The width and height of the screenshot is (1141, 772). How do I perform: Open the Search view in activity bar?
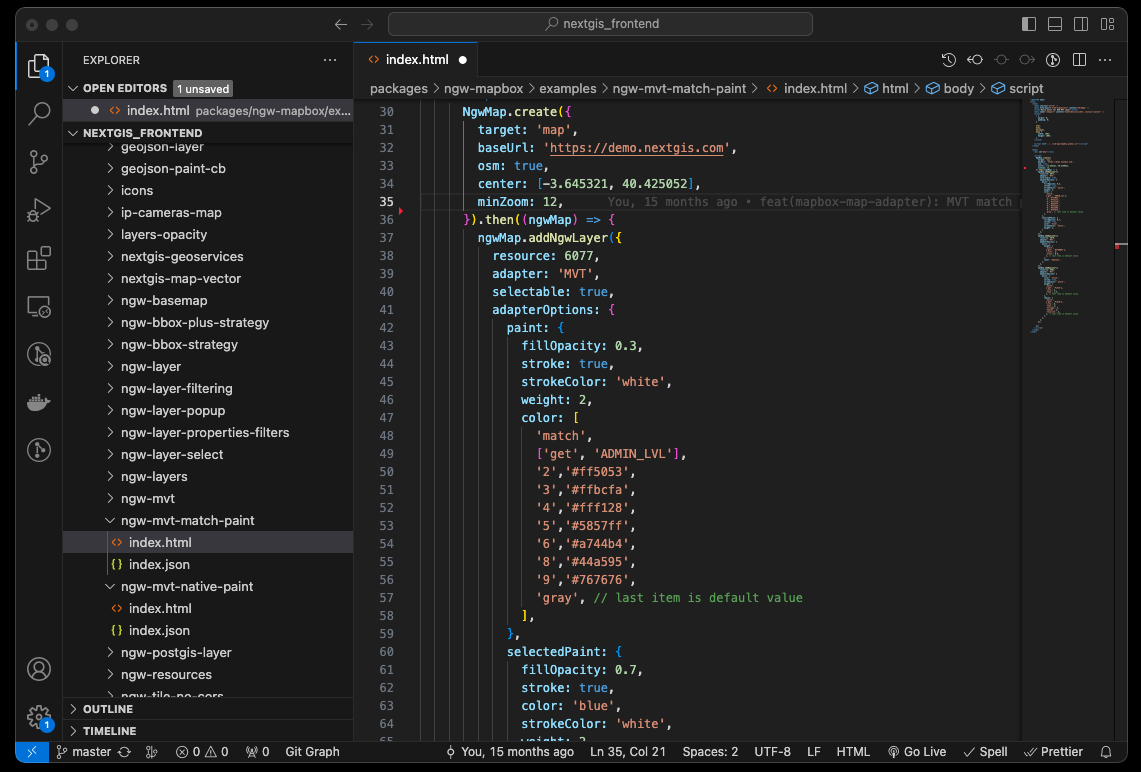[x=39, y=114]
